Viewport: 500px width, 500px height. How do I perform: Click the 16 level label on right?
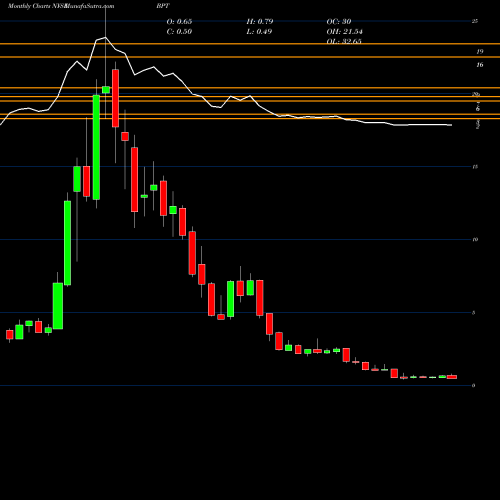(x=480, y=65)
